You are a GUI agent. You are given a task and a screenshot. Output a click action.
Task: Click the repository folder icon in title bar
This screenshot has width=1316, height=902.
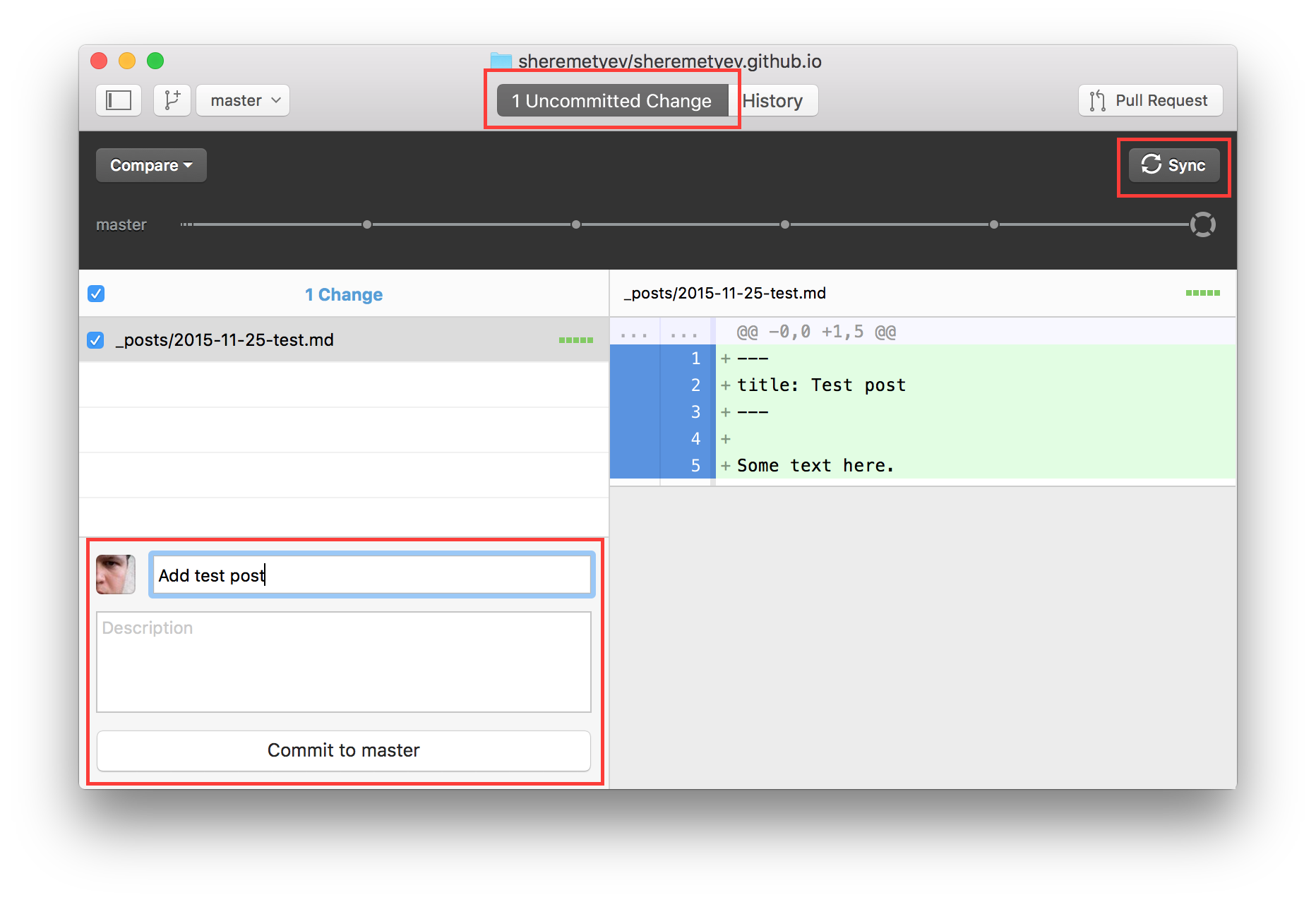pos(501,61)
